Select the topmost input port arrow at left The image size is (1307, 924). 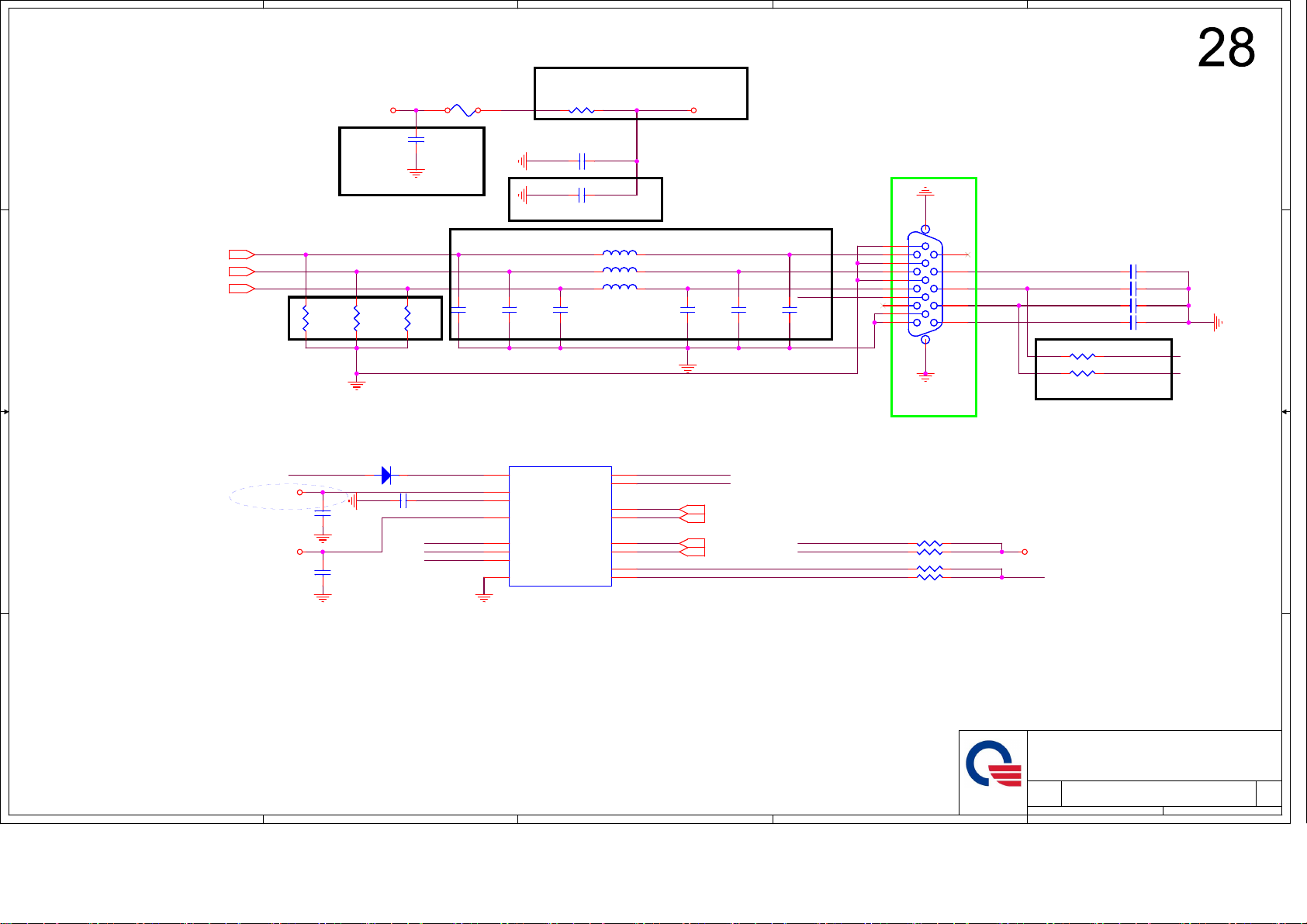[242, 254]
